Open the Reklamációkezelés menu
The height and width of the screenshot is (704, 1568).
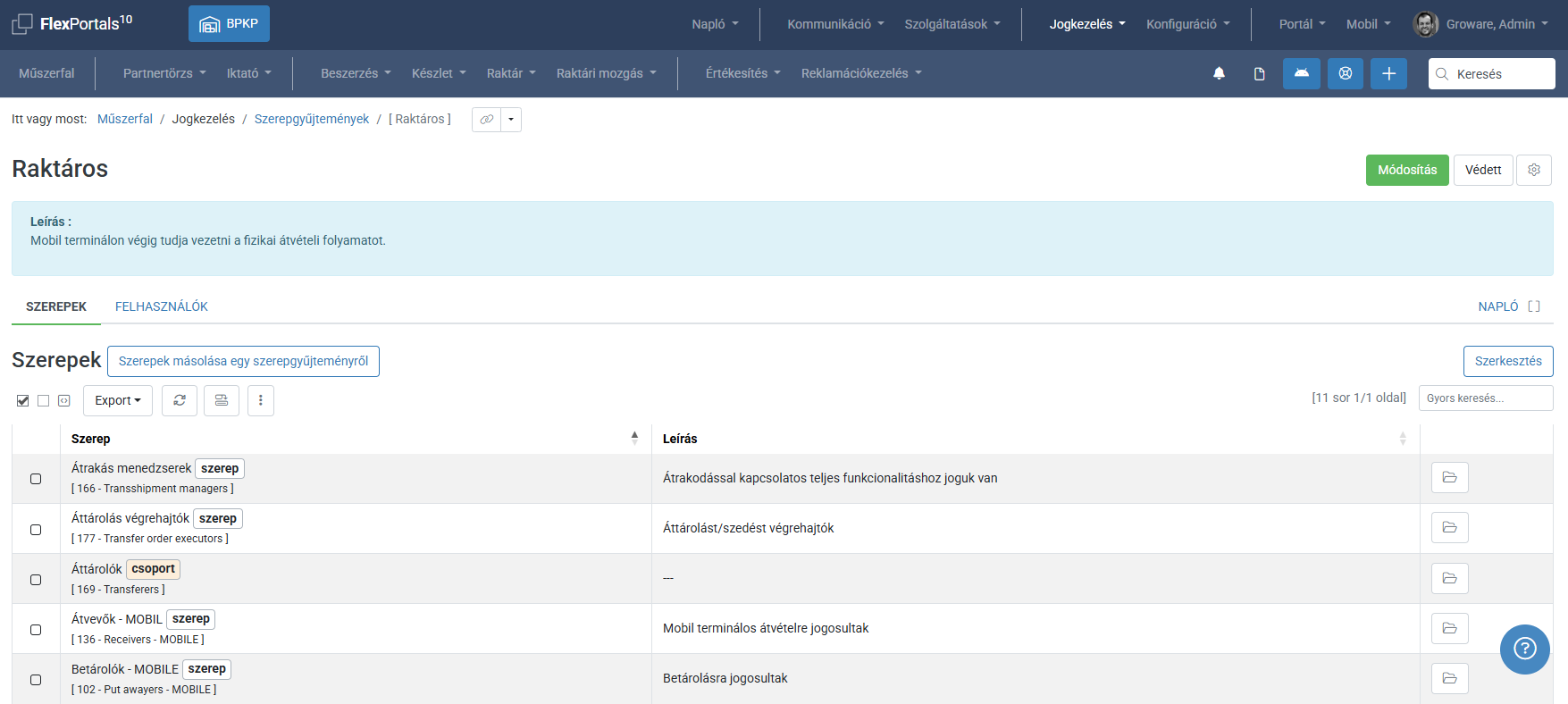861,73
